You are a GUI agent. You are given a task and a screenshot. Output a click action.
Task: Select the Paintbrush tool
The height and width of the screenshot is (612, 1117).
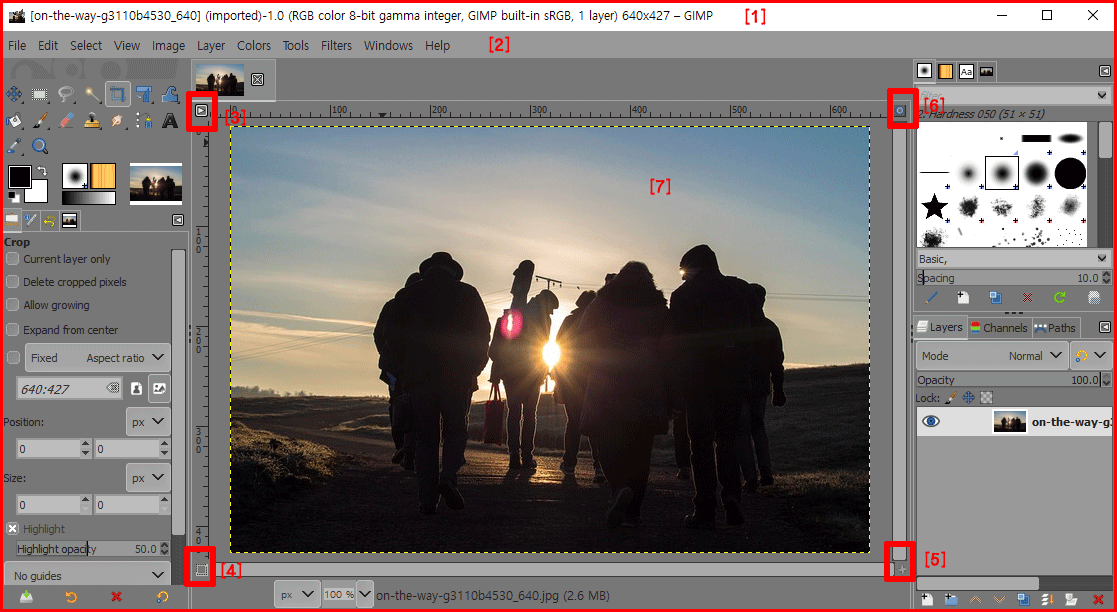pyautogui.click(x=40, y=120)
